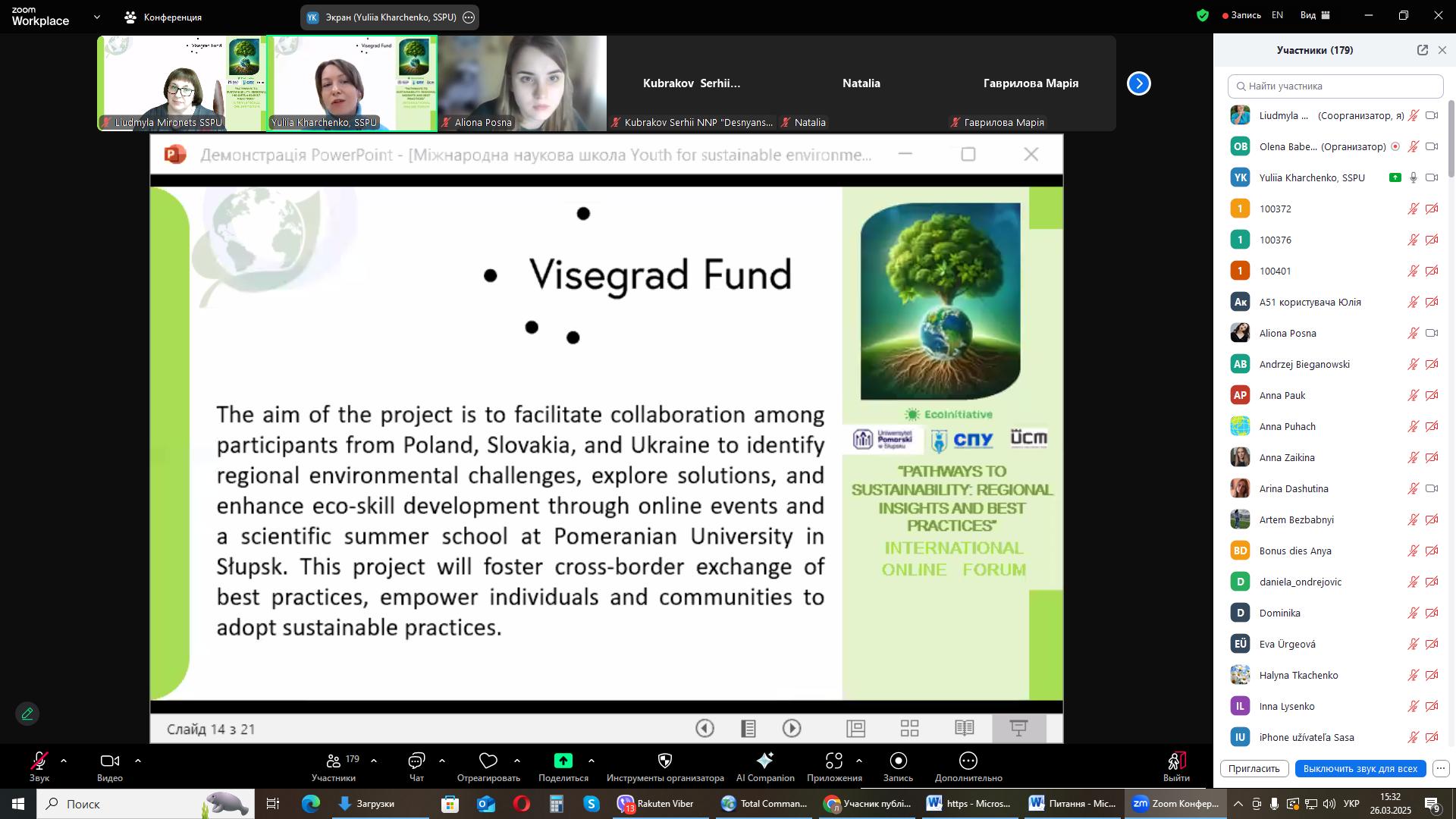Open the View menu at top
The width and height of the screenshot is (1456, 819).
pos(1315,15)
